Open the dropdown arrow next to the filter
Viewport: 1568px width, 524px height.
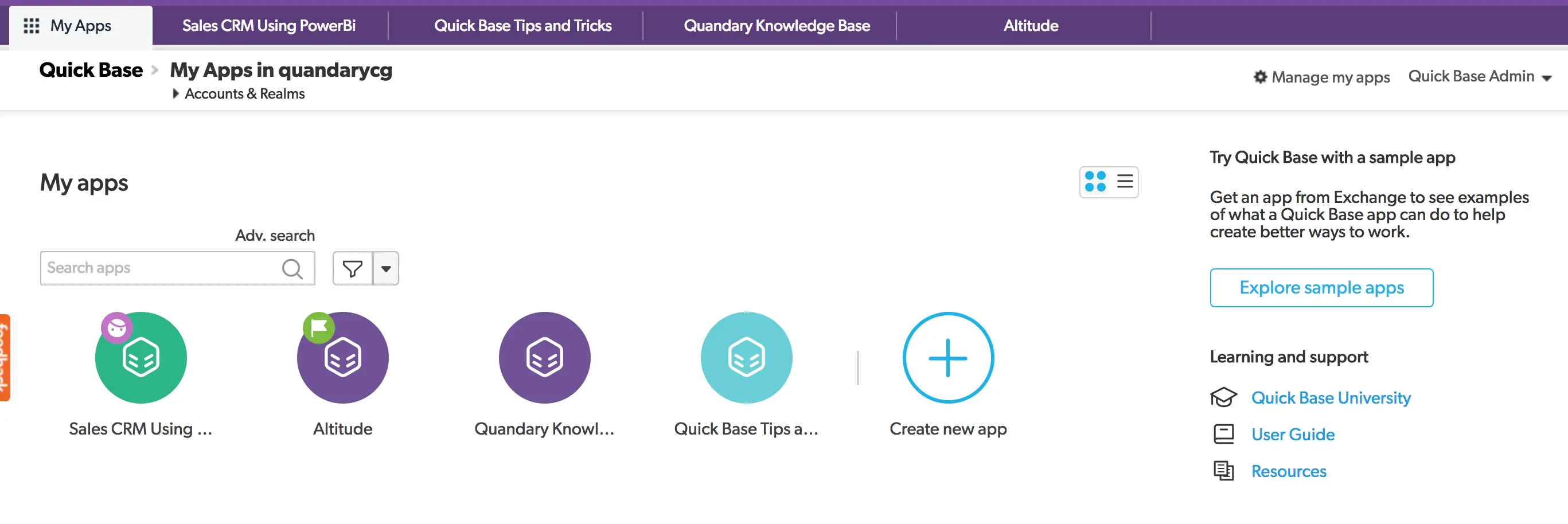[386, 268]
